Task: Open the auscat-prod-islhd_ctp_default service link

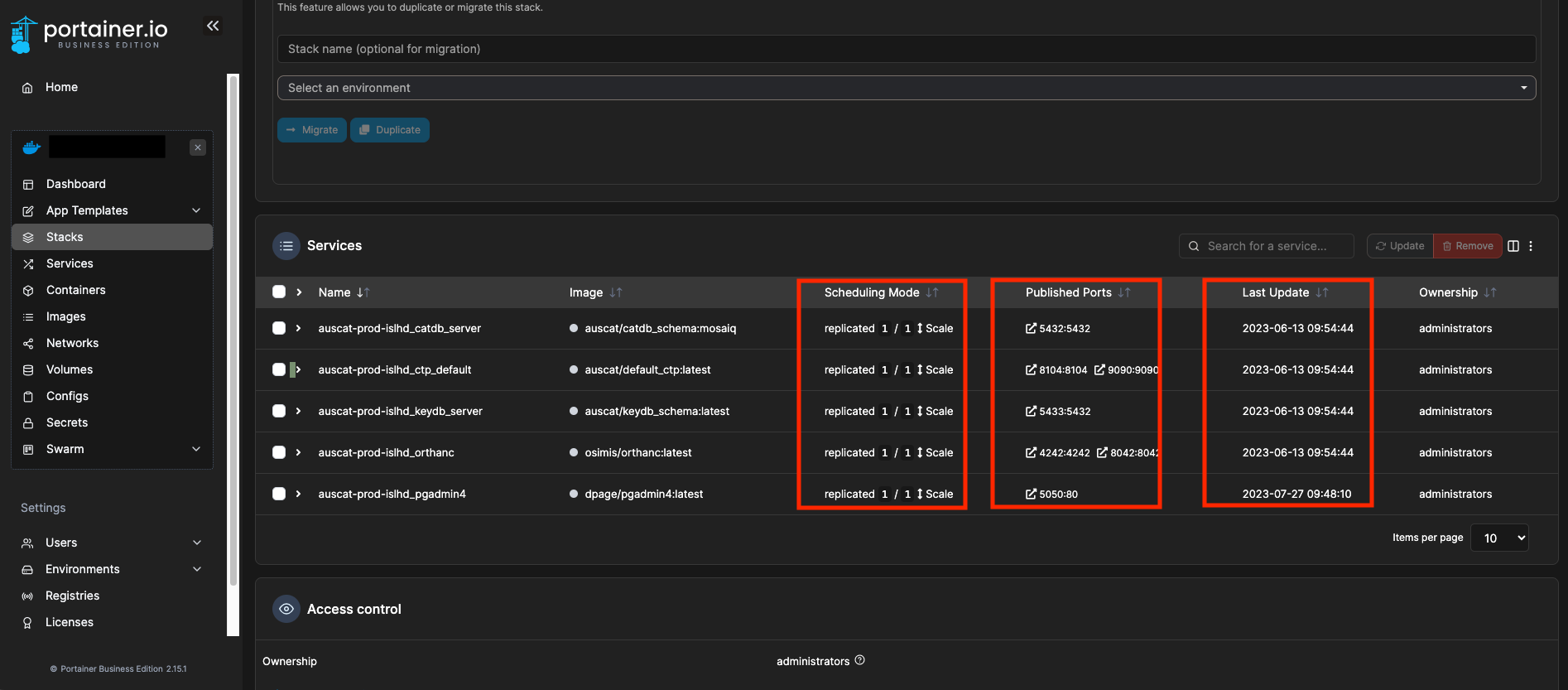Action: [395, 369]
